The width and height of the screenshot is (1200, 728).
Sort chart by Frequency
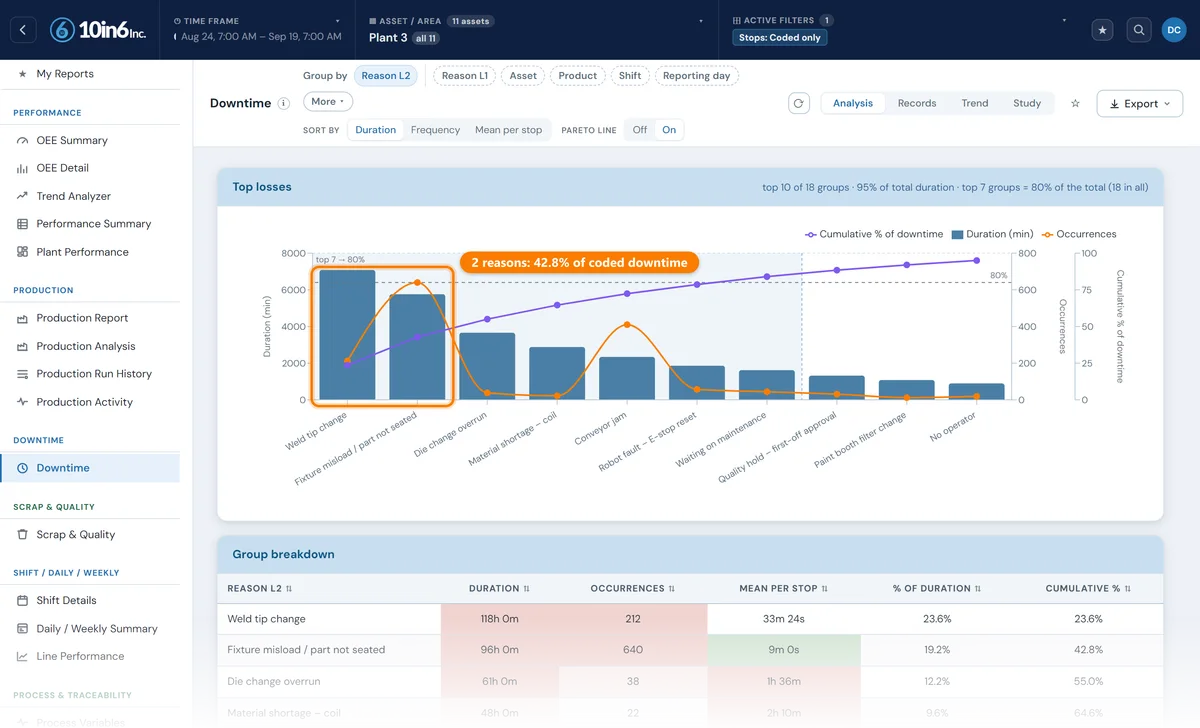tap(435, 130)
